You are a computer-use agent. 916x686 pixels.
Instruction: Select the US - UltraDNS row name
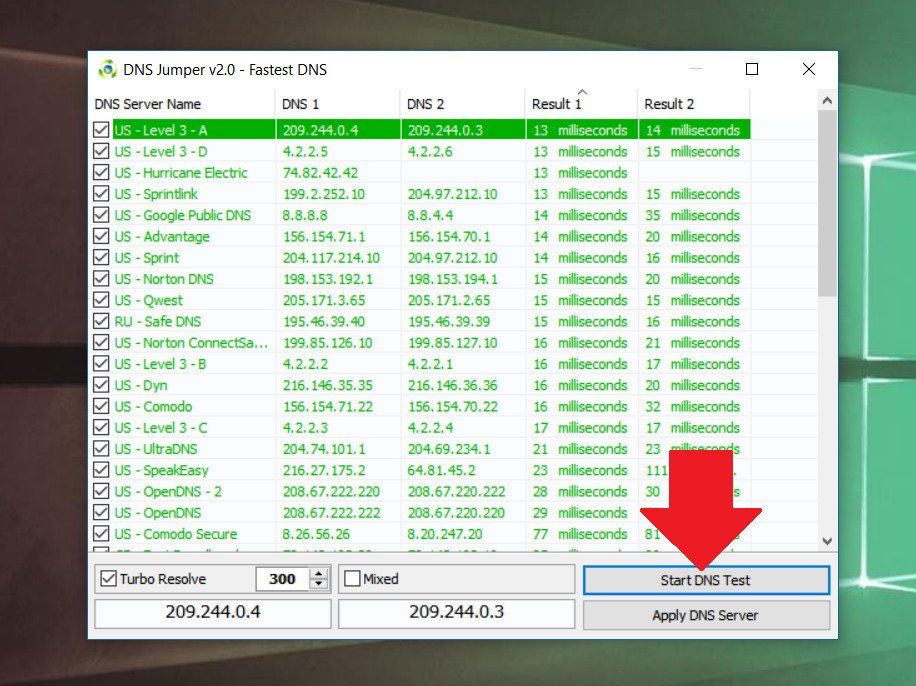[x=156, y=449]
